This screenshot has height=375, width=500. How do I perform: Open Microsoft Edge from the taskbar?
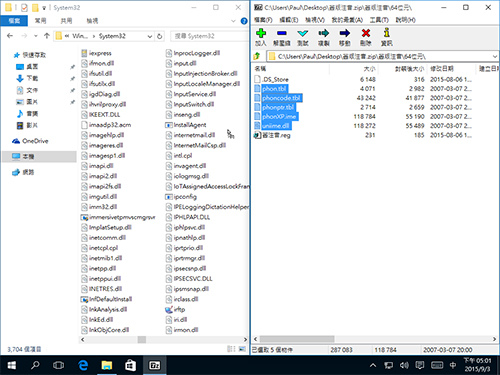(x=83, y=365)
